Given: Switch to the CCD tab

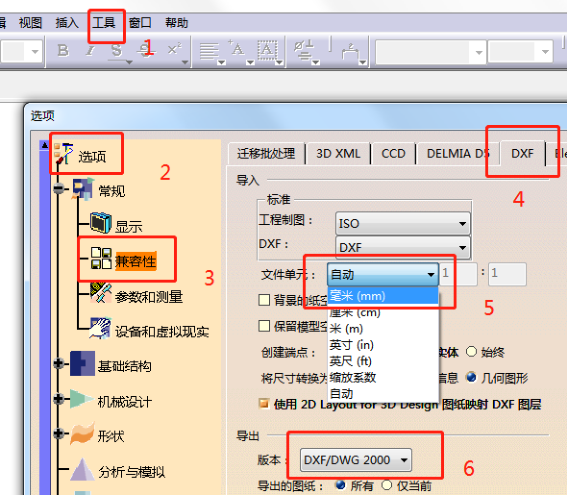Looking at the screenshot, I should coord(393,154).
